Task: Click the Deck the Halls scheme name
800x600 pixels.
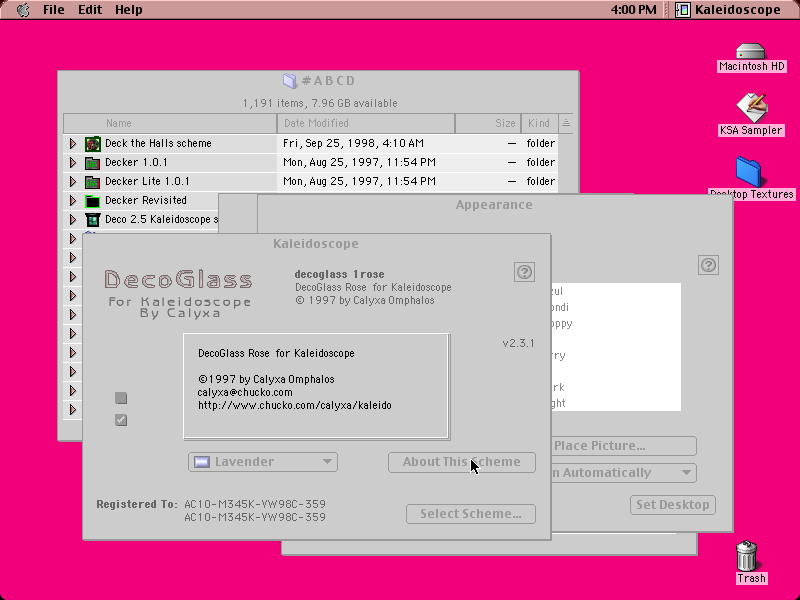Action: [x=158, y=143]
